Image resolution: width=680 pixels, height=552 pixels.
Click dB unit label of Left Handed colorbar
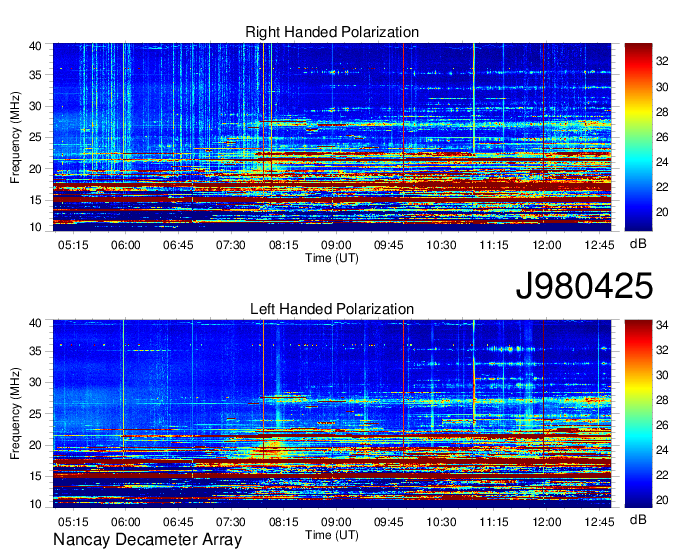point(638,520)
